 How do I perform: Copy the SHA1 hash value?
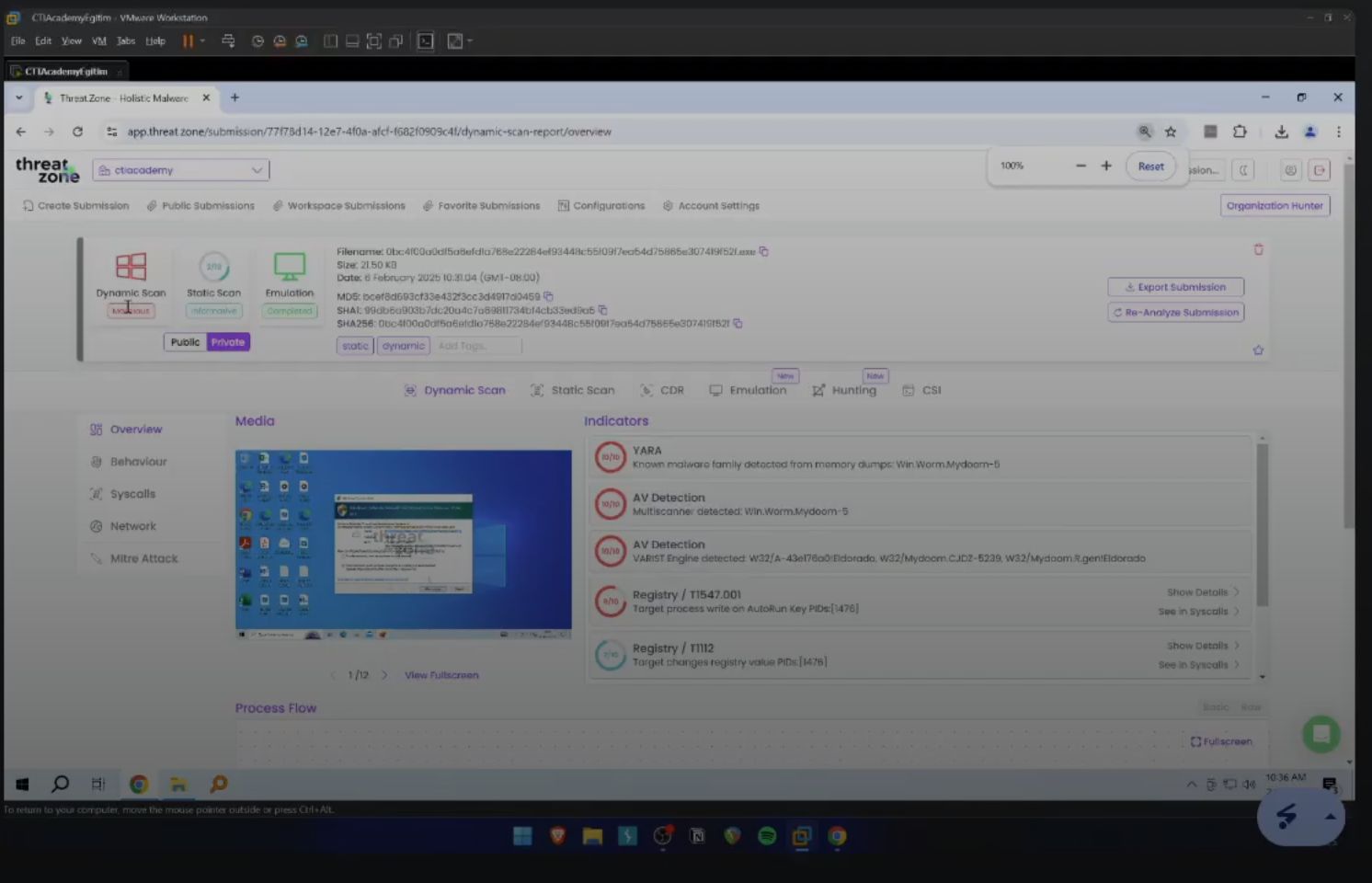point(602,310)
